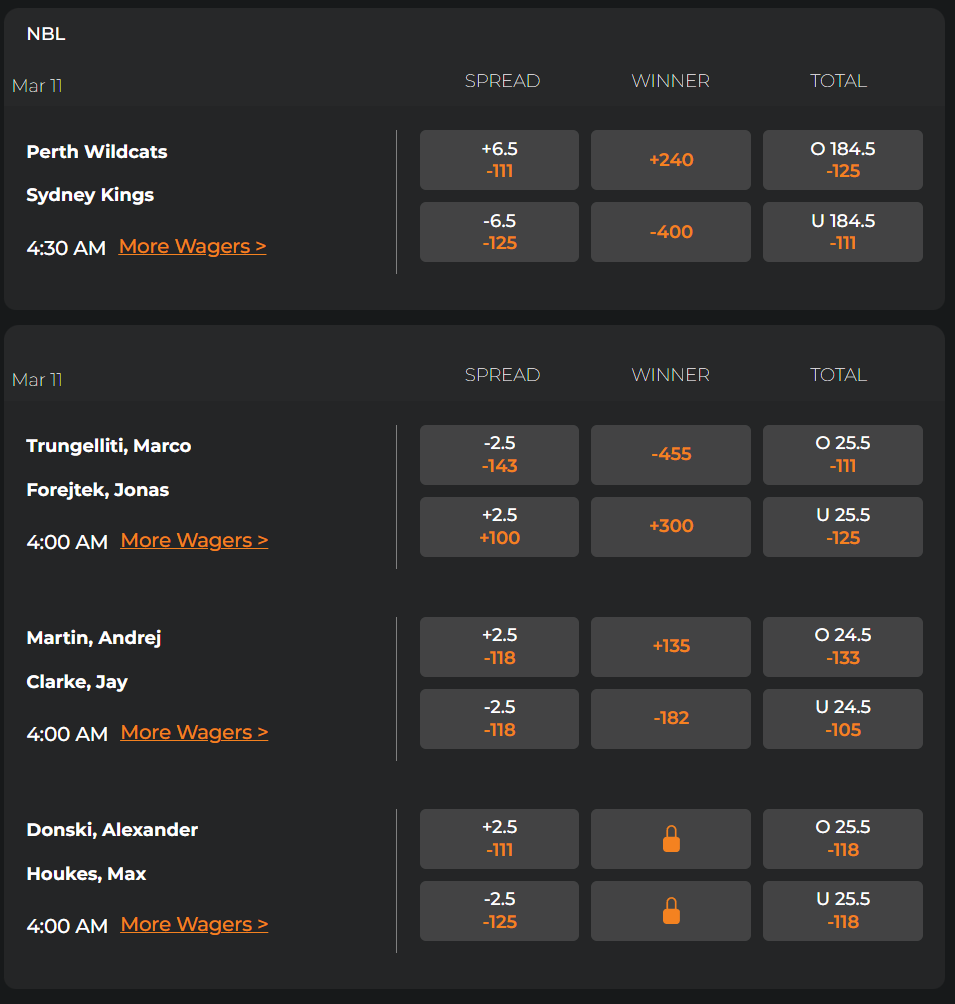Click the NBL league heading
This screenshot has width=955, height=1004.
(x=46, y=34)
